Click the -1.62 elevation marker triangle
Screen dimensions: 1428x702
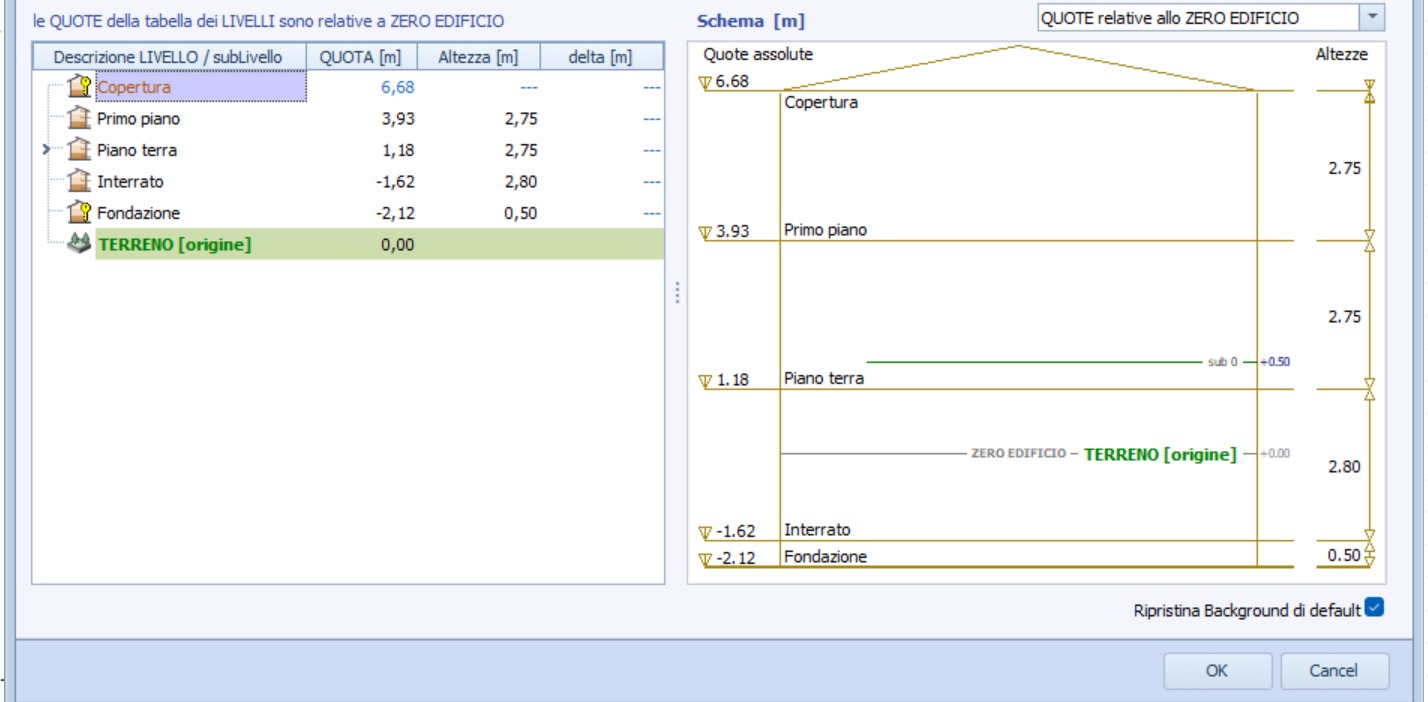[x=706, y=531]
